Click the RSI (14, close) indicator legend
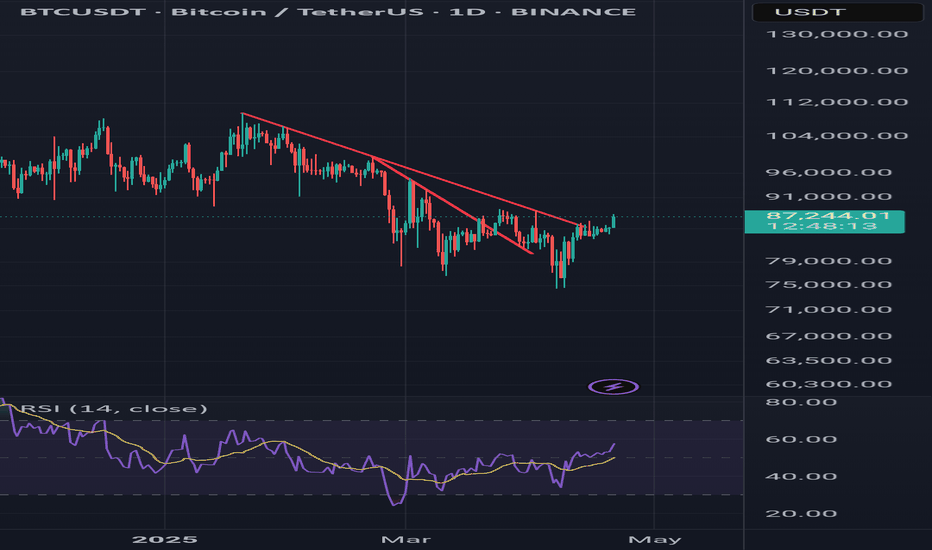 114,408
